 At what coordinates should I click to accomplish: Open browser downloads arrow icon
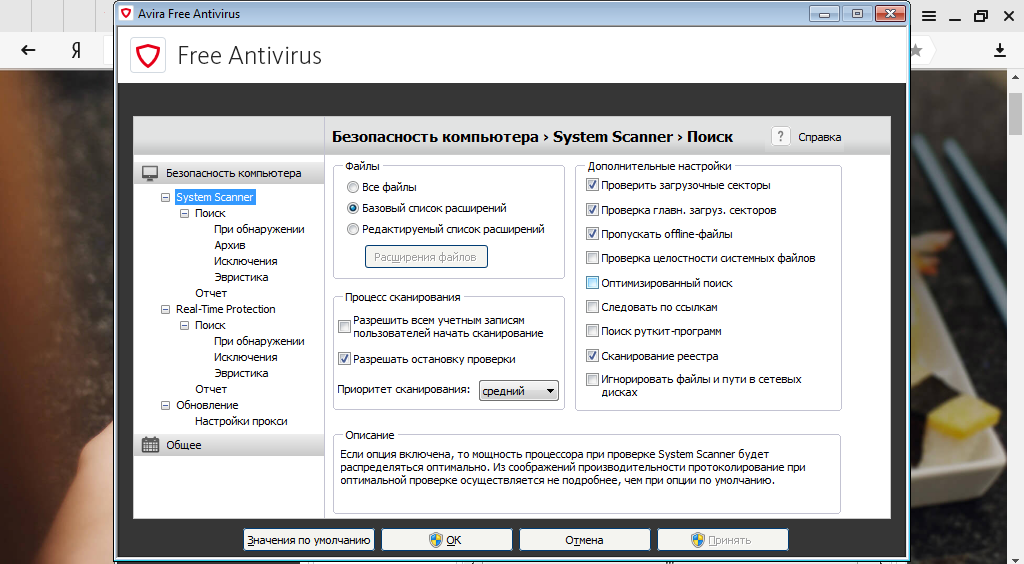1000,50
